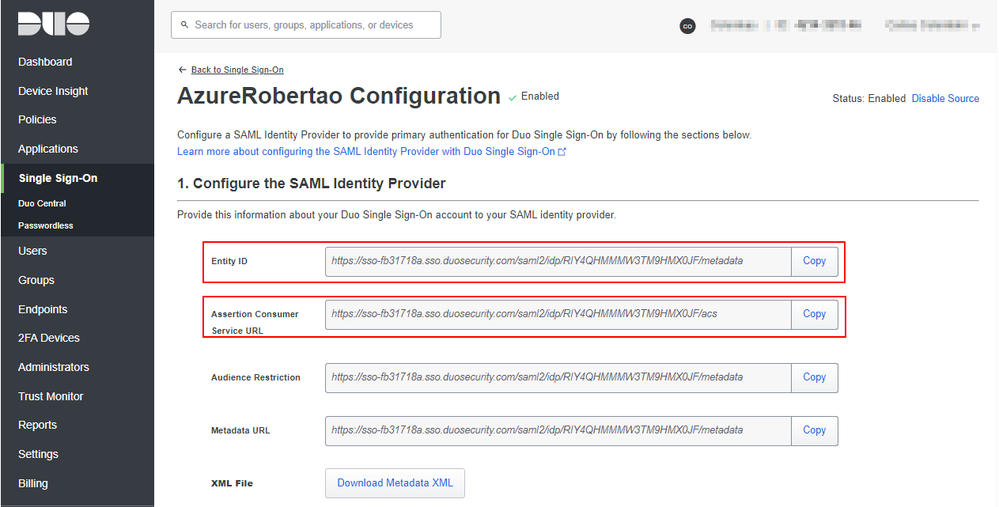999x507 pixels.
Task: Click Disable Source link
Action: (945, 99)
